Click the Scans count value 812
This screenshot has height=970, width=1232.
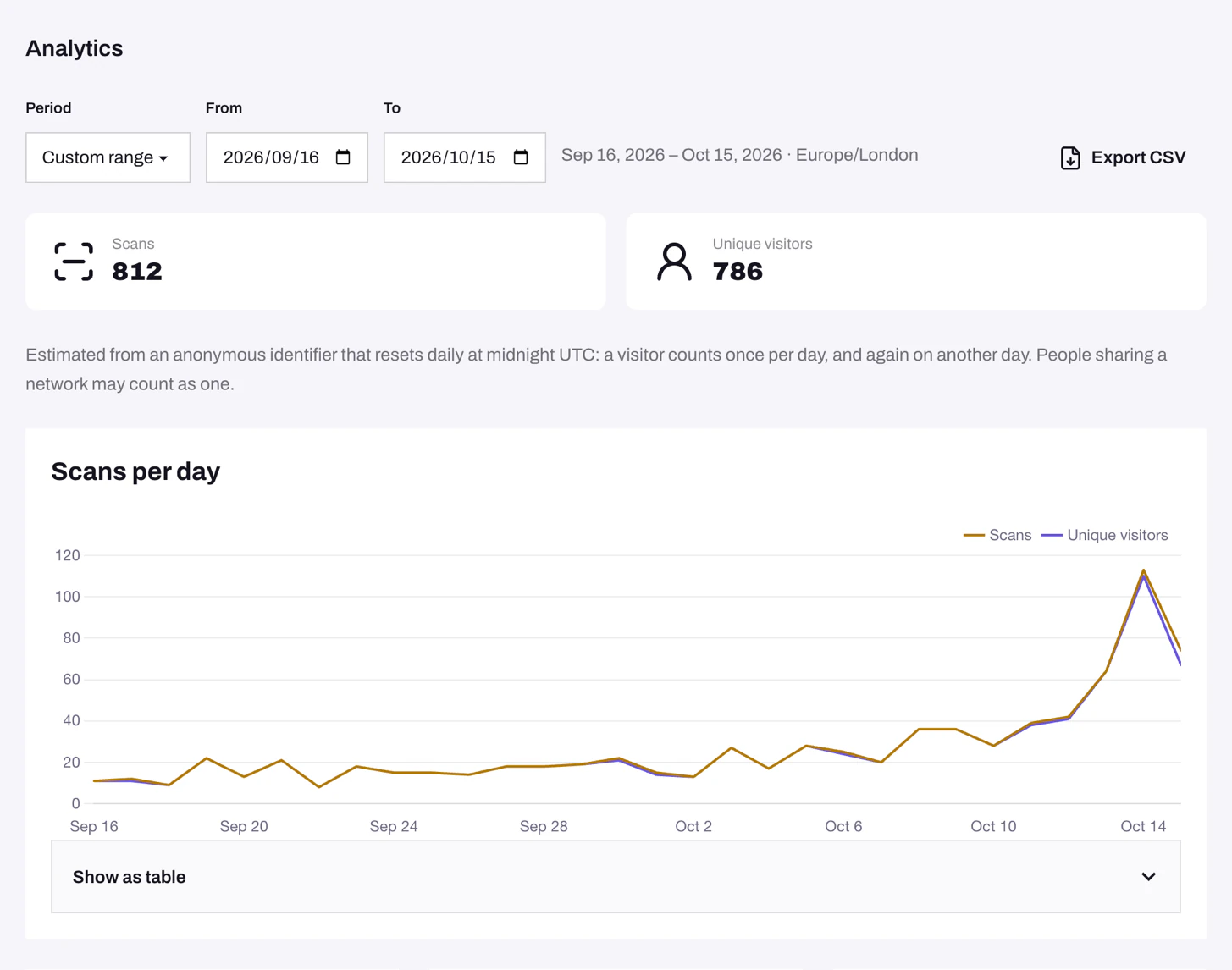click(137, 272)
